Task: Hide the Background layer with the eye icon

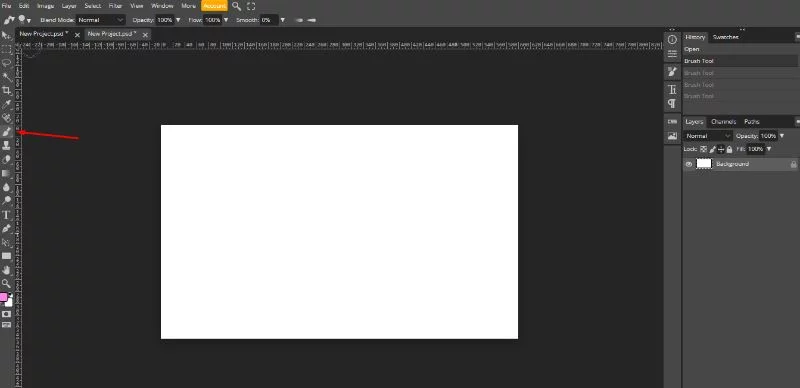Action: [689, 164]
